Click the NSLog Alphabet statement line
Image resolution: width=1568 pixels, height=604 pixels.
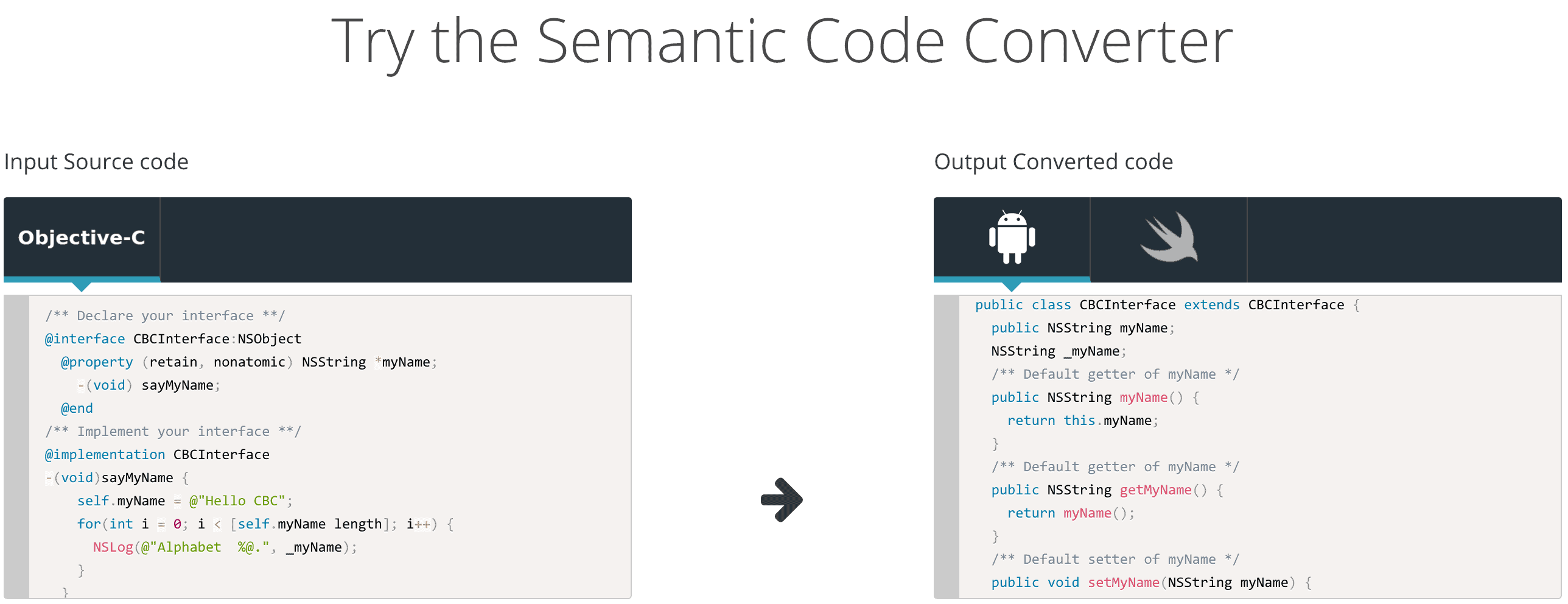225,547
